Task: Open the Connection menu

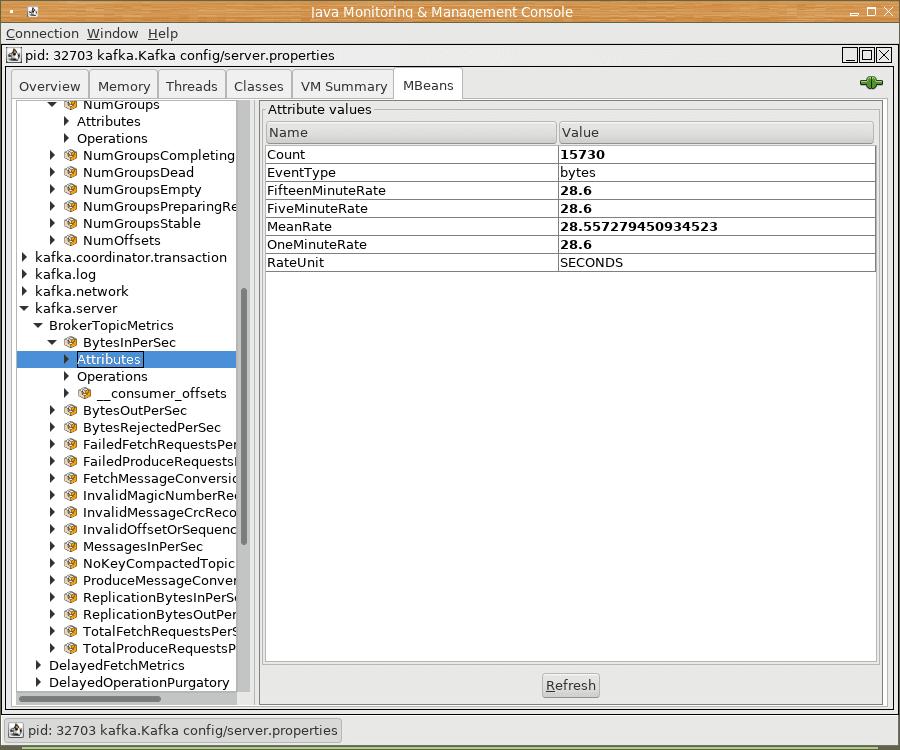Action: pos(42,33)
